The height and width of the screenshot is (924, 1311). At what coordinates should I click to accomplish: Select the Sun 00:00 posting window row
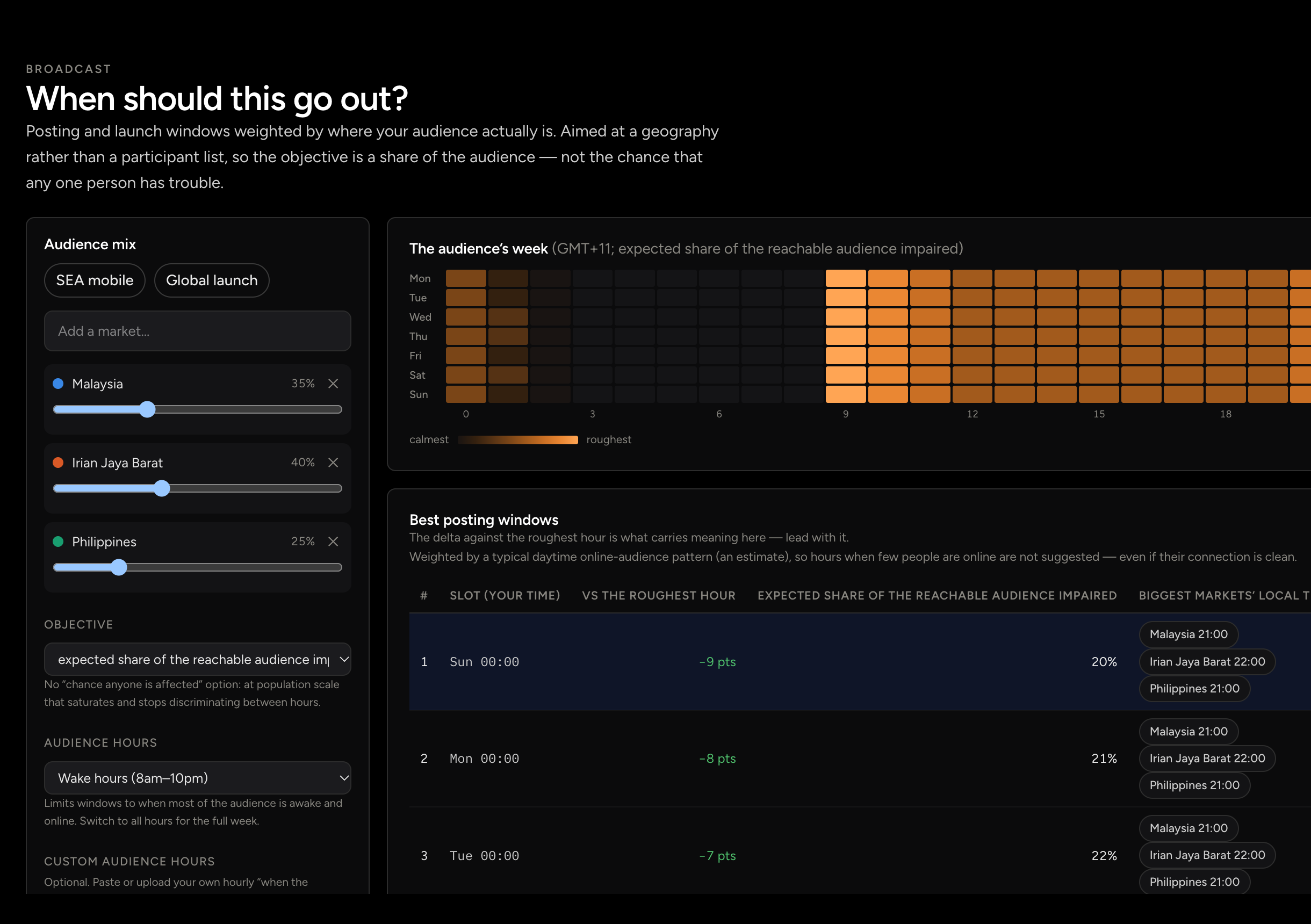click(860, 662)
